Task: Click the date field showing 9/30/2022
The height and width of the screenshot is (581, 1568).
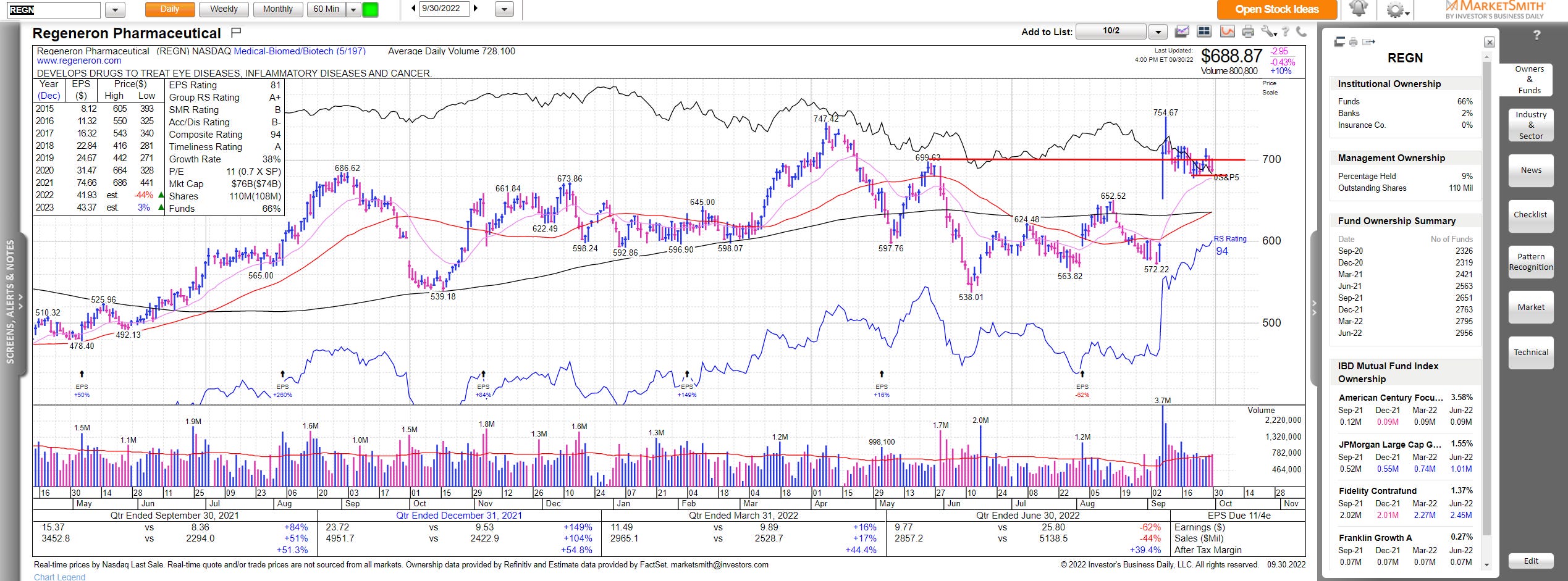Action: click(x=444, y=9)
